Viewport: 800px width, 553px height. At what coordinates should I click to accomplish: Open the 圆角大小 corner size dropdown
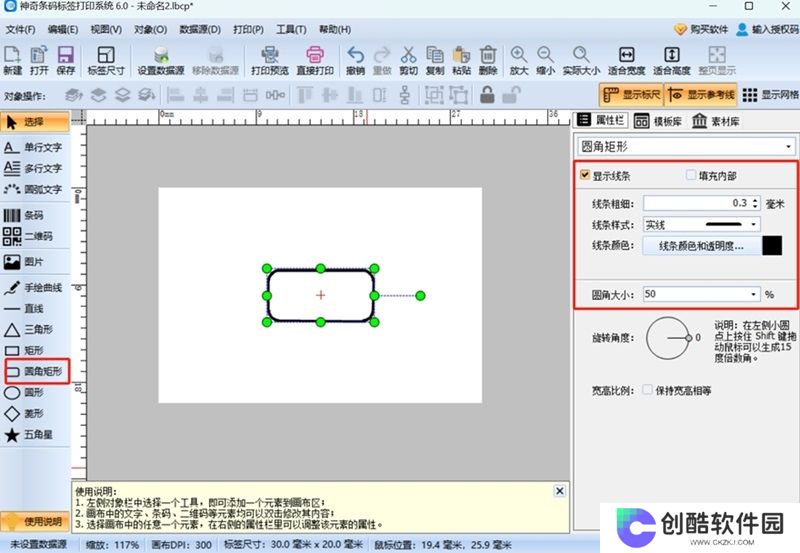(x=702, y=294)
